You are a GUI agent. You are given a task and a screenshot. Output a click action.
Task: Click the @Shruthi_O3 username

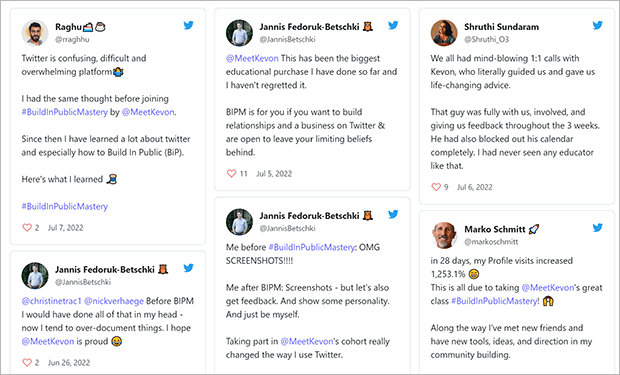coord(486,40)
